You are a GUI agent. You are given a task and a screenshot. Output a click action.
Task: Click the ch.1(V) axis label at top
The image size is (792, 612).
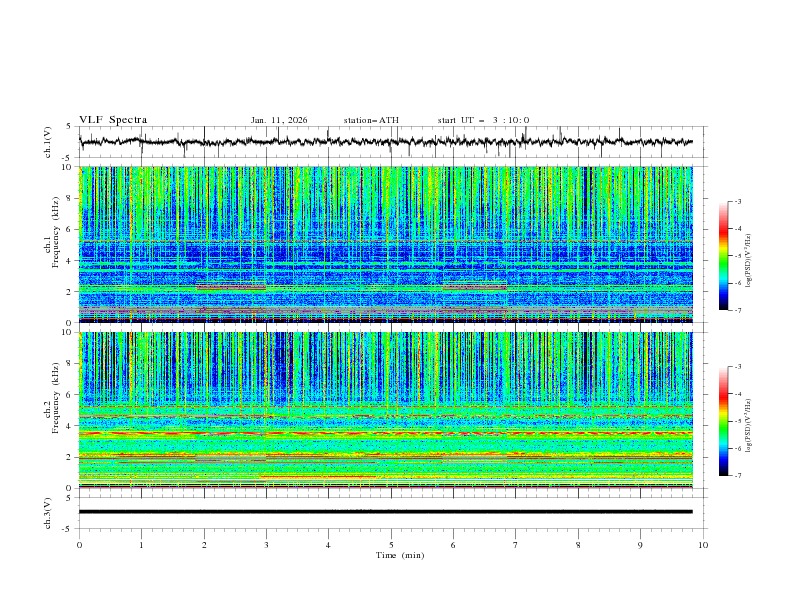pyautogui.click(x=49, y=142)
